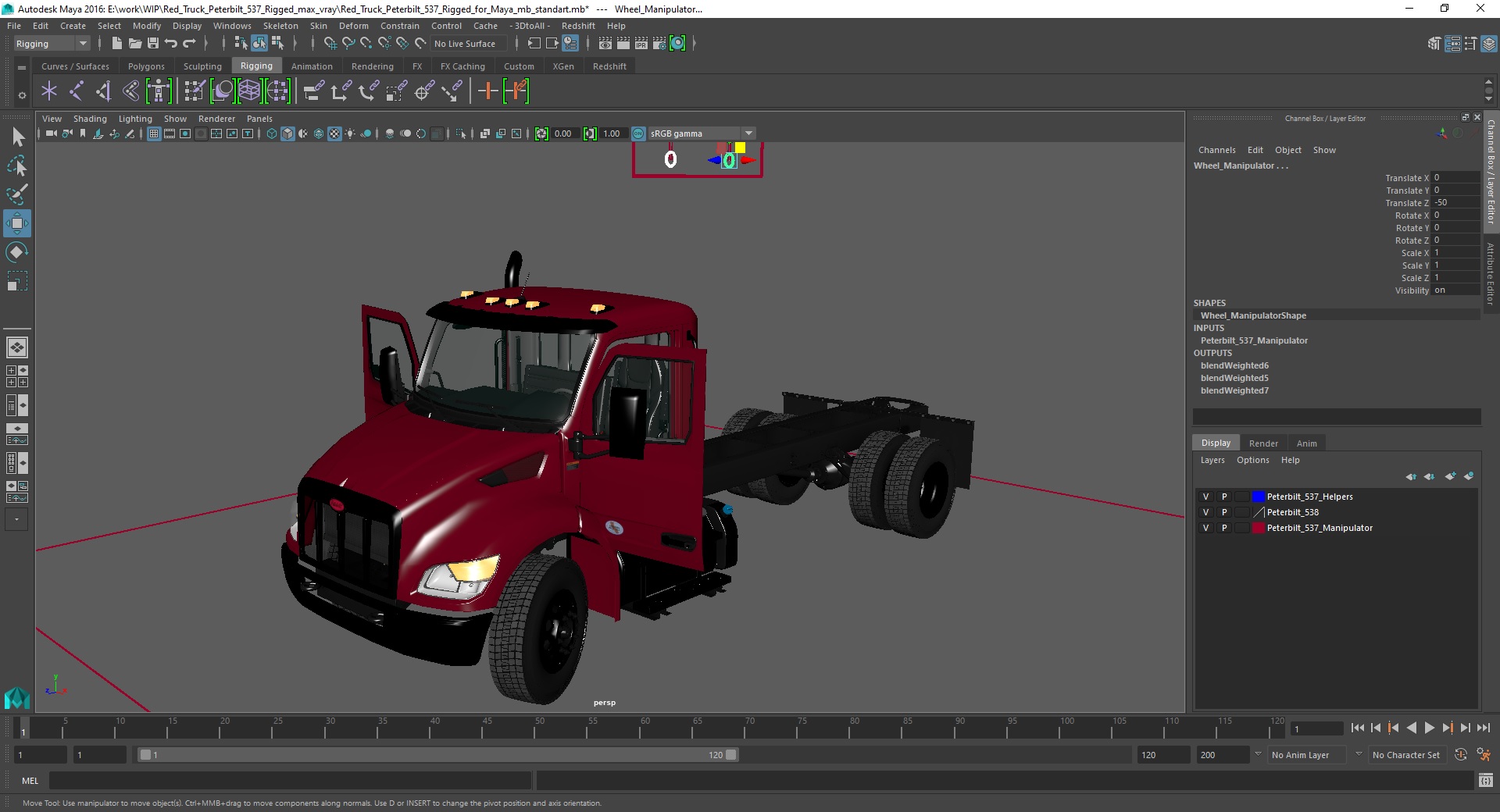The image size is (1500, 812).
Task: Open Redshift menu in menu bar
Action: (x=578, y=26)
